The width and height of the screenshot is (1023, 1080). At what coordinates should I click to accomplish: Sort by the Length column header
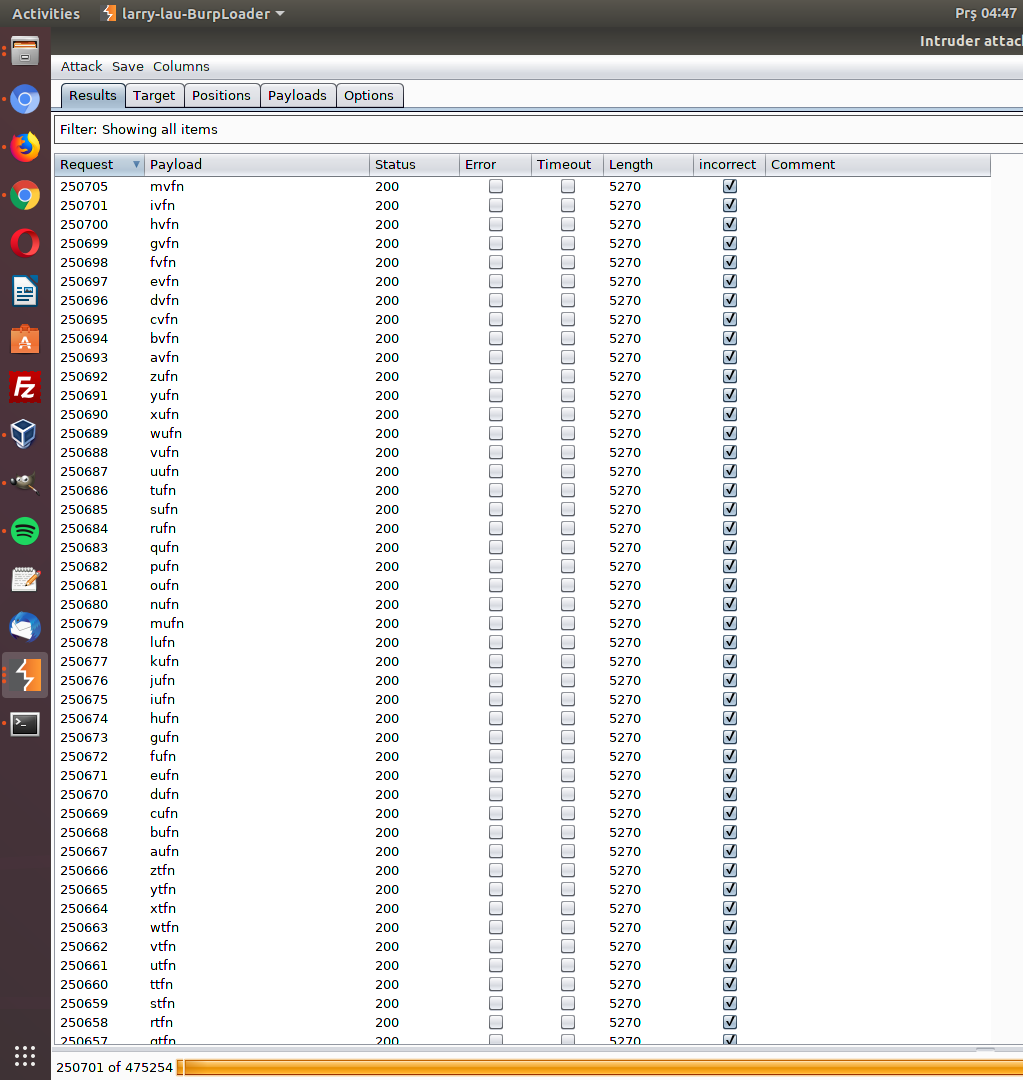click(648, 165)
